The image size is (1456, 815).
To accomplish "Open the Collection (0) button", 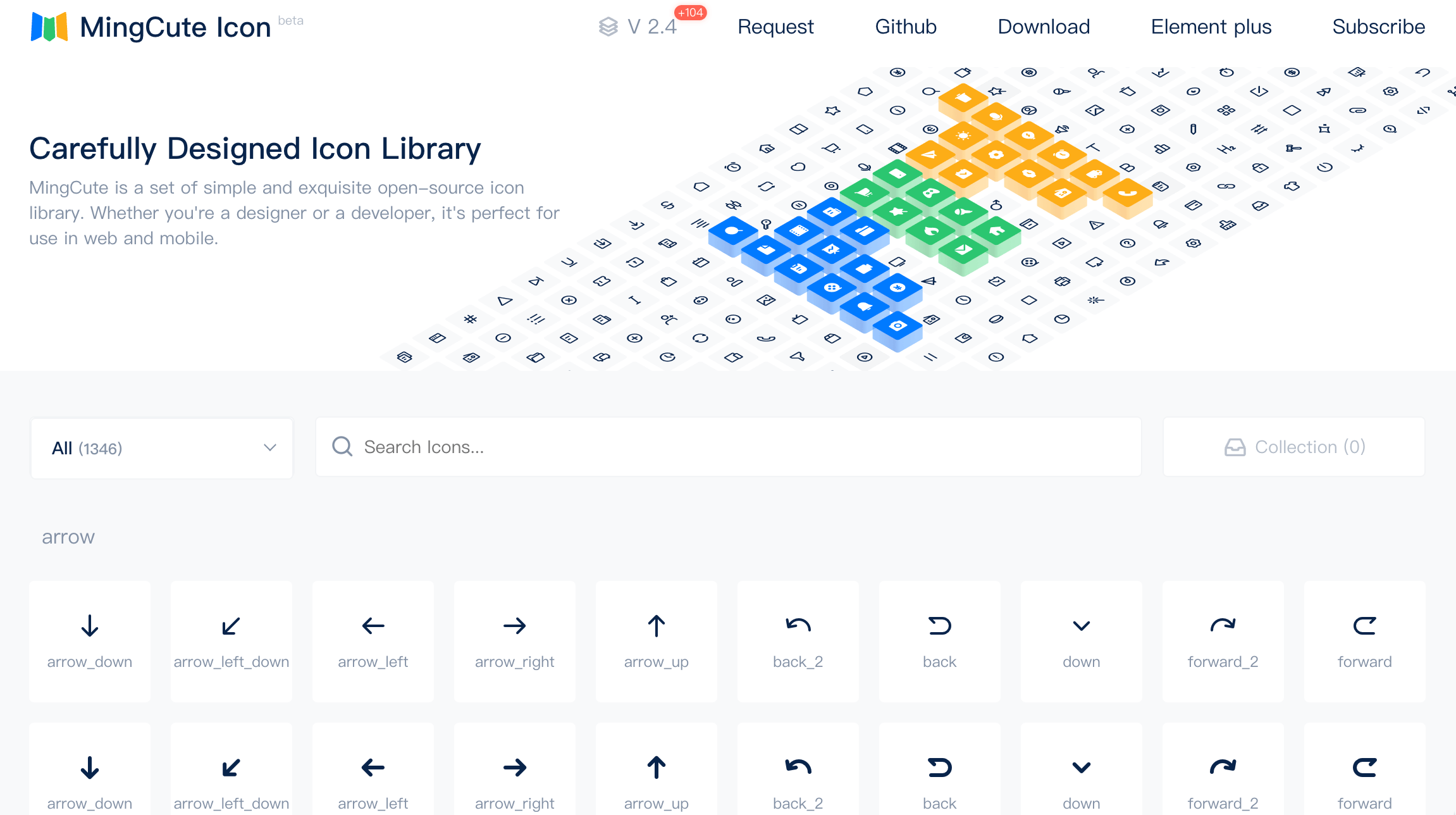I will pos(1294,447).
